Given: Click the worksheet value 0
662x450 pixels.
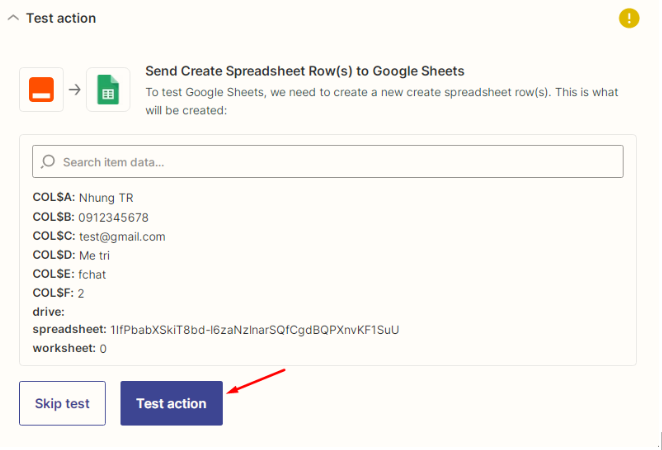Looking at the screenshot, I should tap(103, 349).
